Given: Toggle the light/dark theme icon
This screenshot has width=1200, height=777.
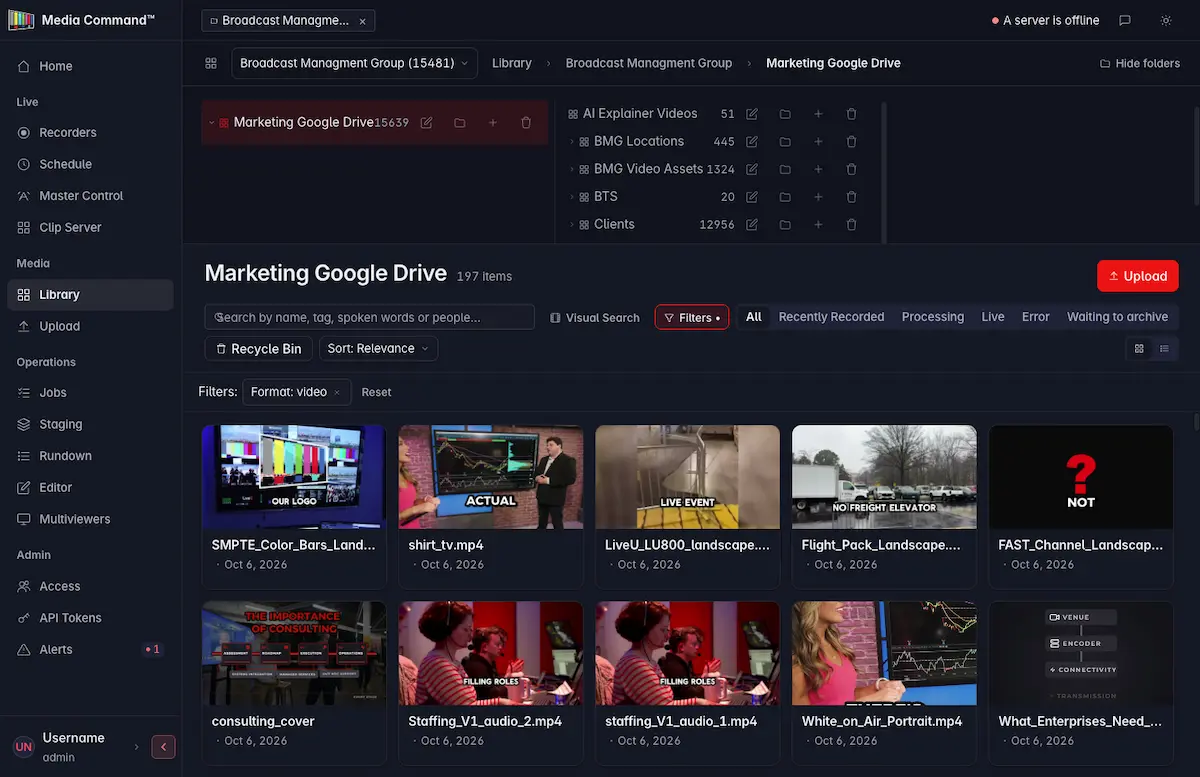Looking at the screenshot, I should 1166,20.
